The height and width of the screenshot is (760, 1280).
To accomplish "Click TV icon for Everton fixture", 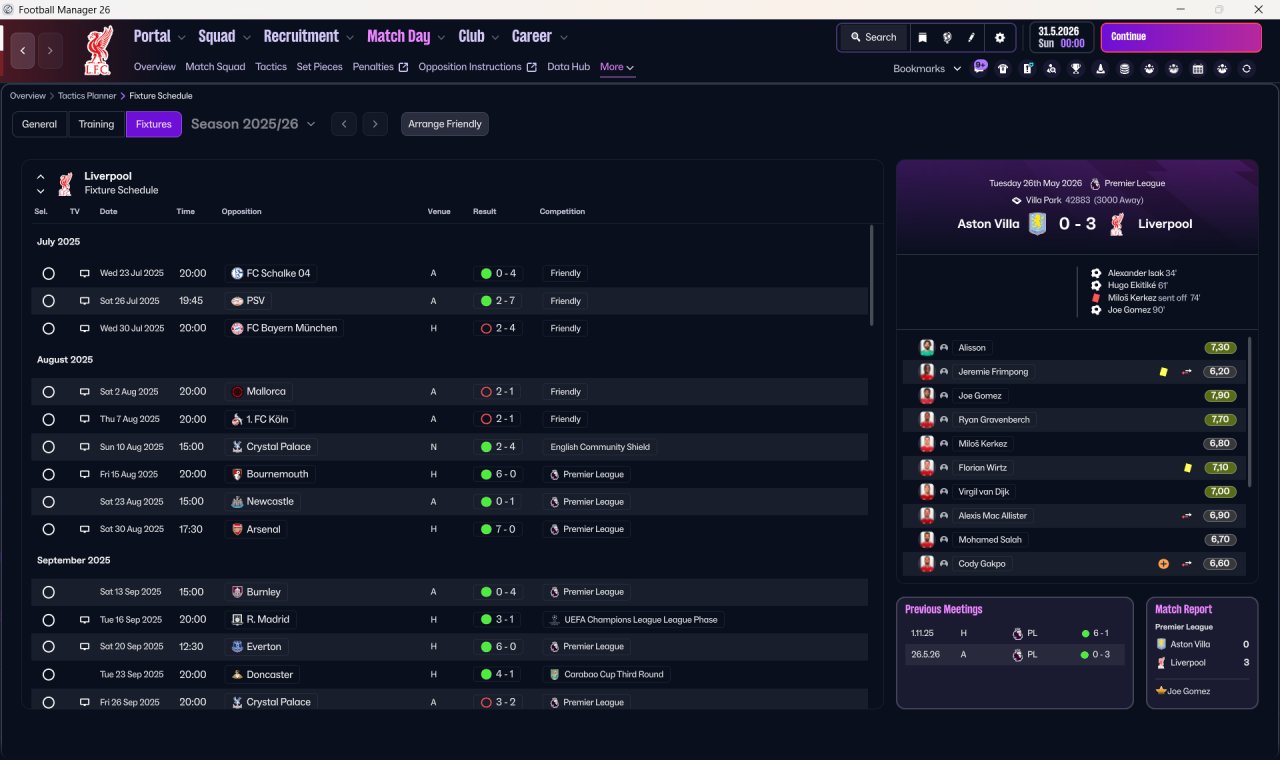I will (85, 647).
